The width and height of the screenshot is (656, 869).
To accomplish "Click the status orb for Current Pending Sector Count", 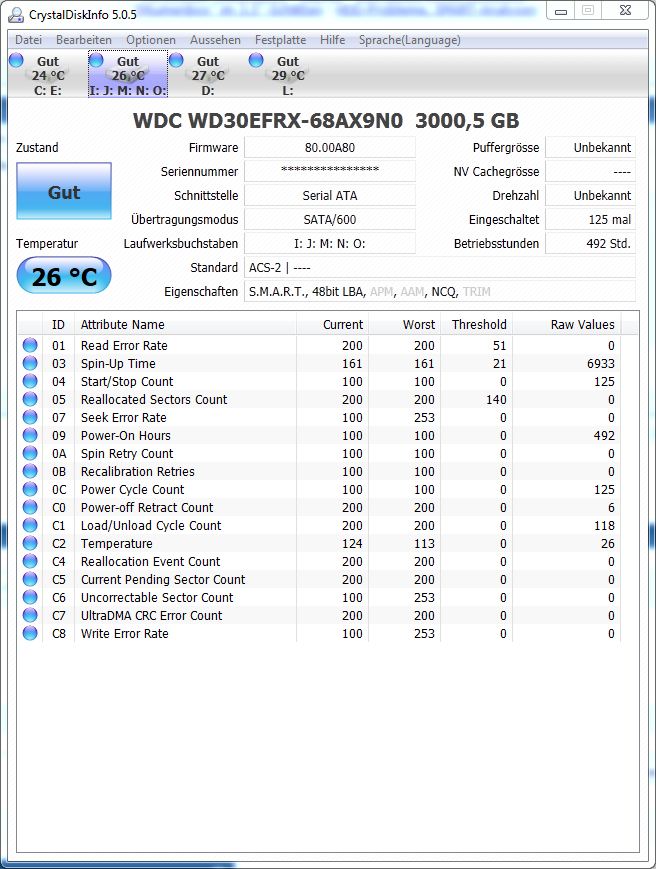I will tap(30, 580).
